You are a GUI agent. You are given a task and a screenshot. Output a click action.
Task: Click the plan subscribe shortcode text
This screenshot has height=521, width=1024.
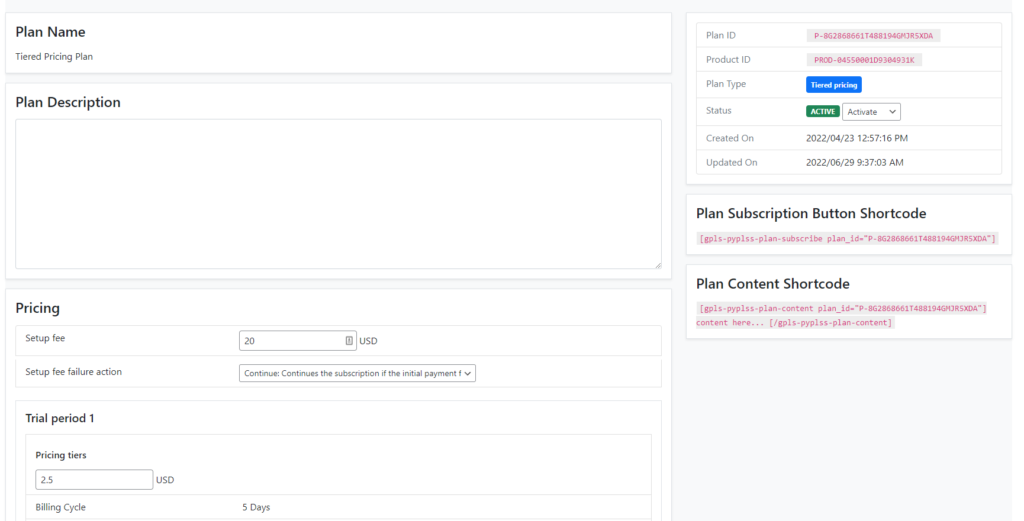[847, 239]
